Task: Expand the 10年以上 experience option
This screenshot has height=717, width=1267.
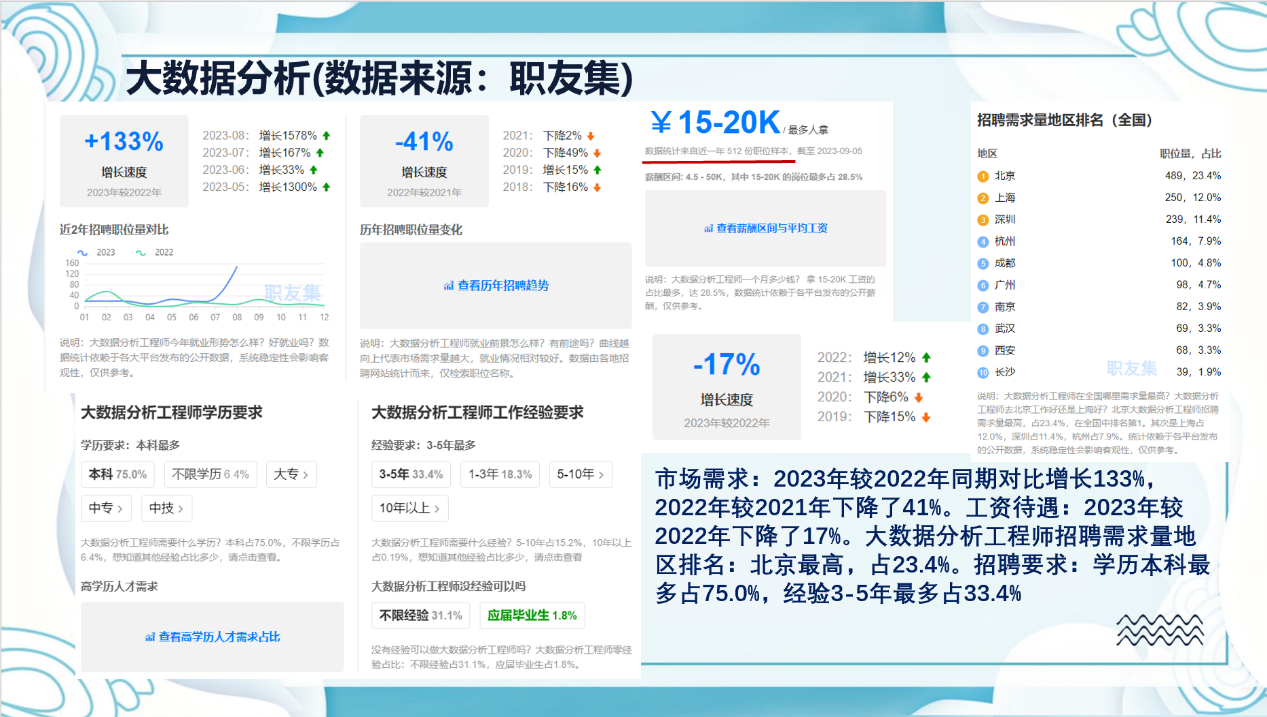Action: (x=409, y=508)
